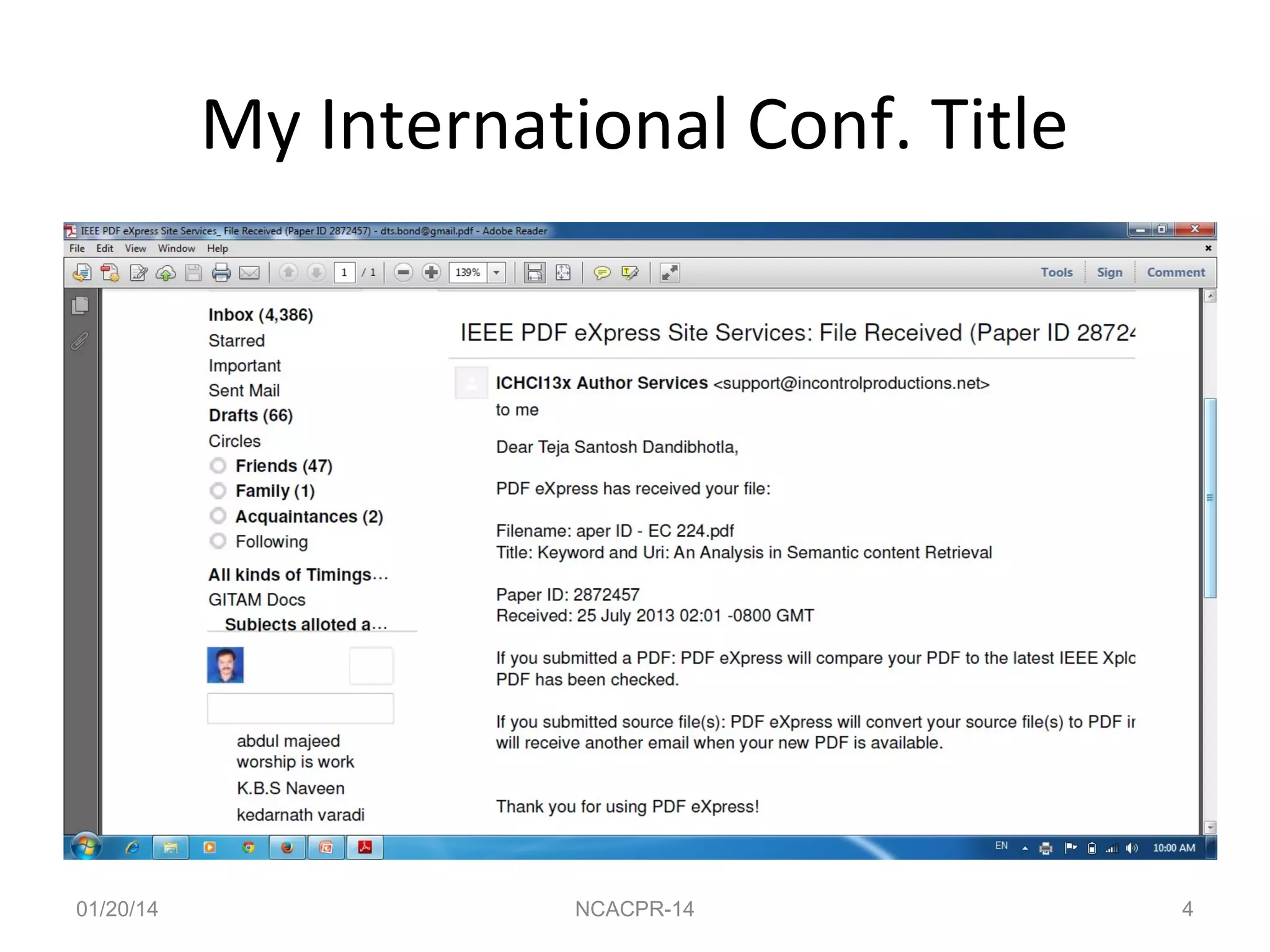Open Firefox from the taskbar
The height and width of the screenshot is (952, 1270).
(286, 847)
